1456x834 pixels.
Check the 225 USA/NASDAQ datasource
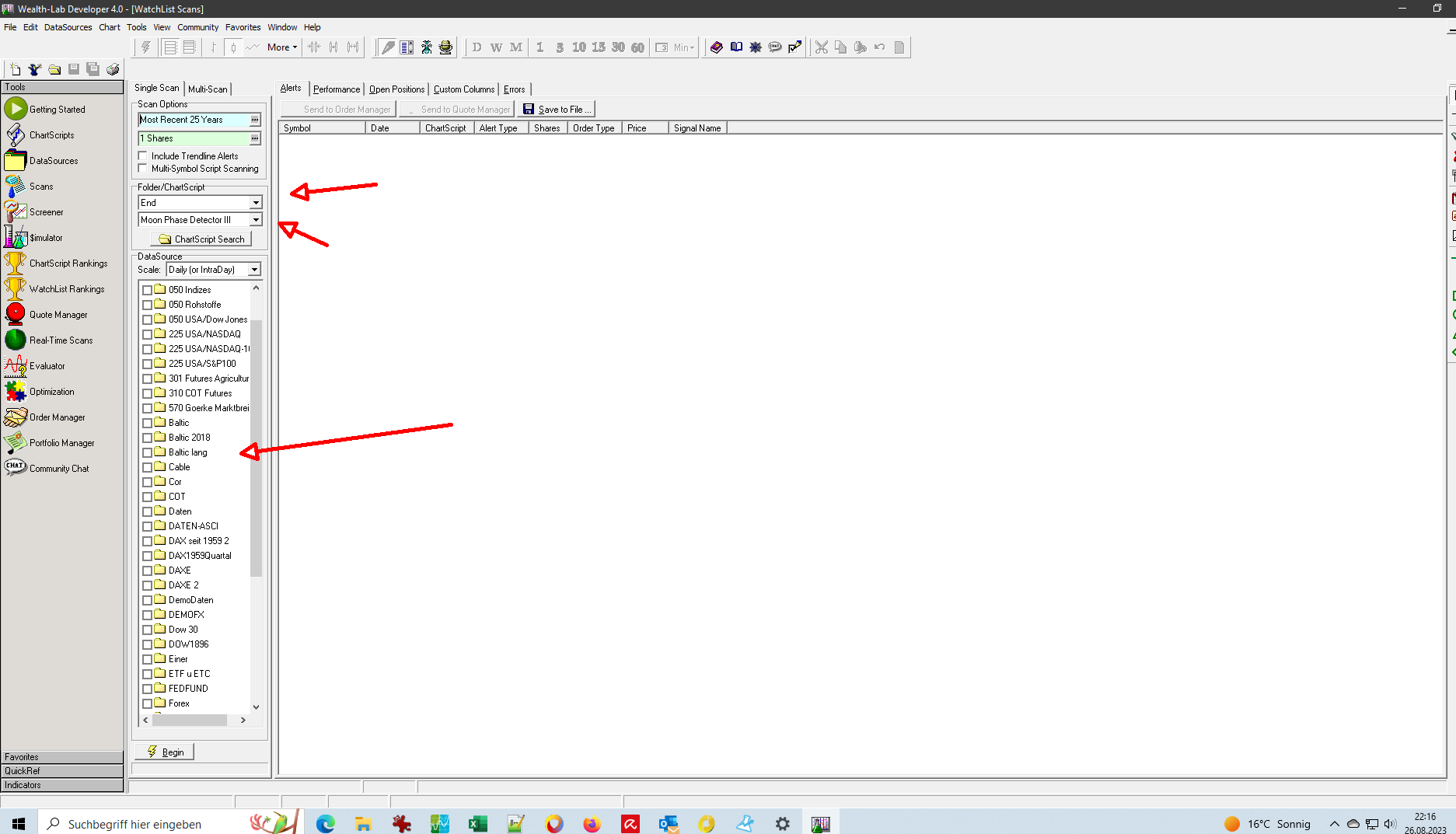tap(147, 334)
